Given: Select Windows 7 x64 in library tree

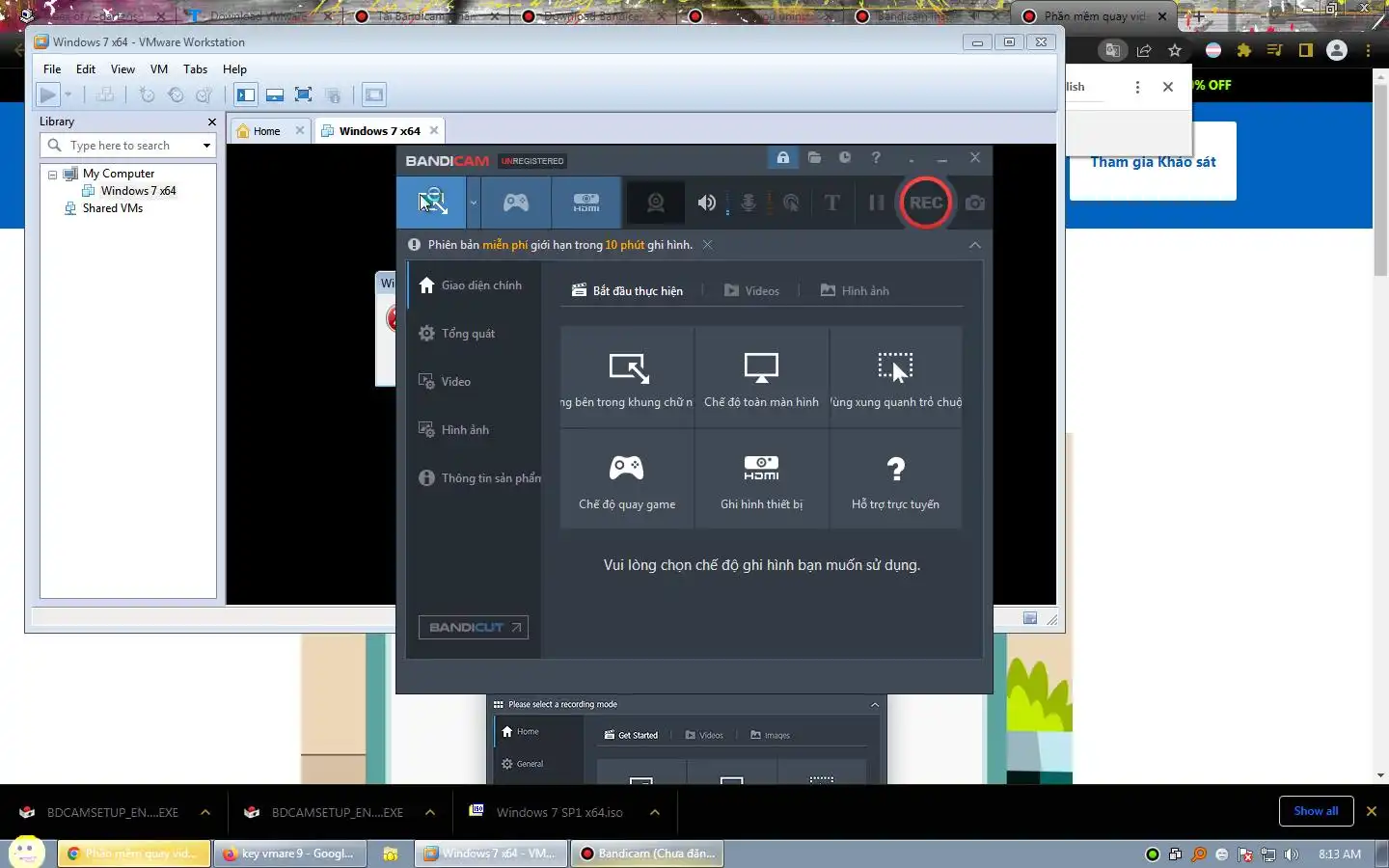Looking at the screenshot, I should point(138,191).
